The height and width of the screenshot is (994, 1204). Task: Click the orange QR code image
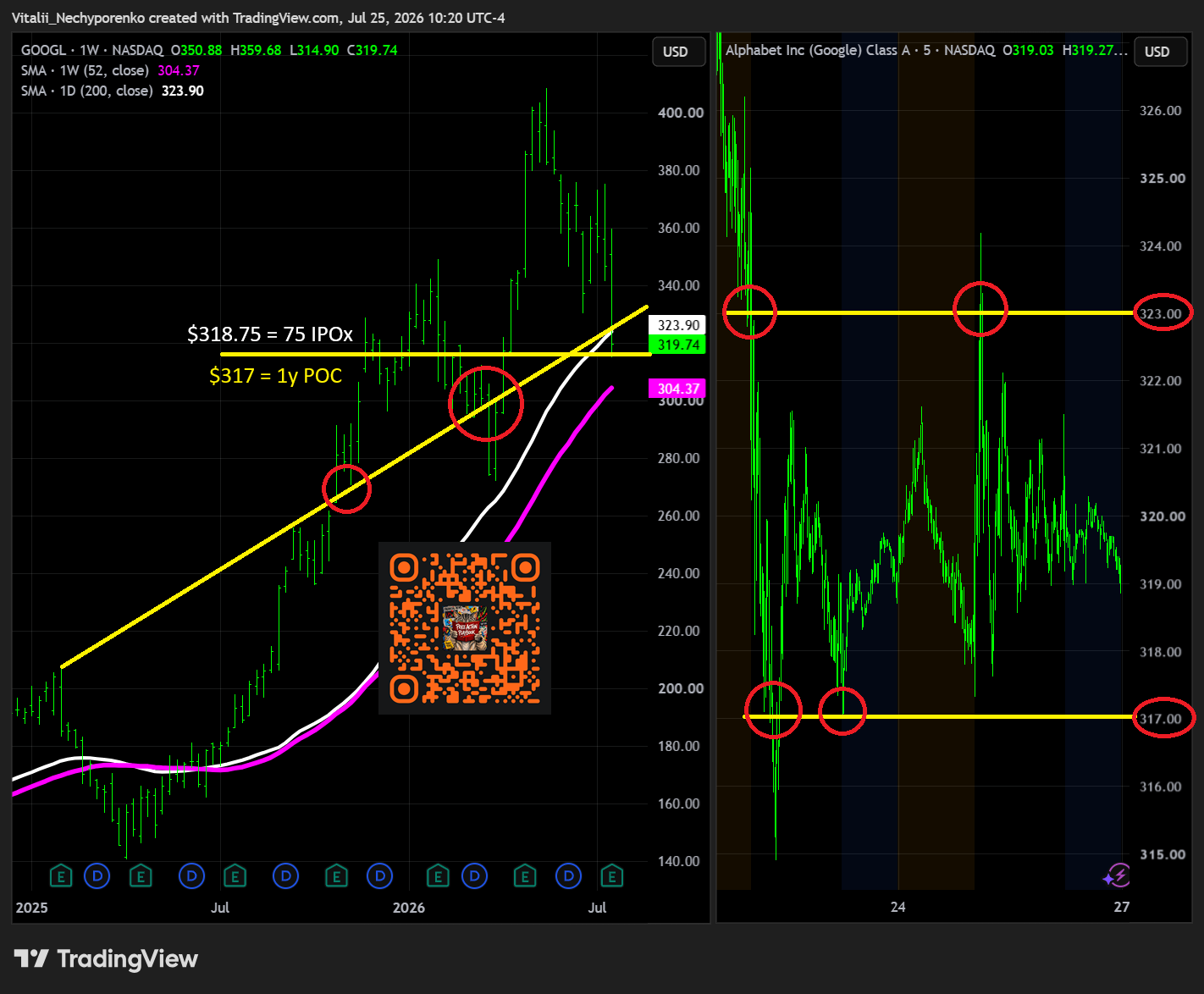tap(465, 628)
